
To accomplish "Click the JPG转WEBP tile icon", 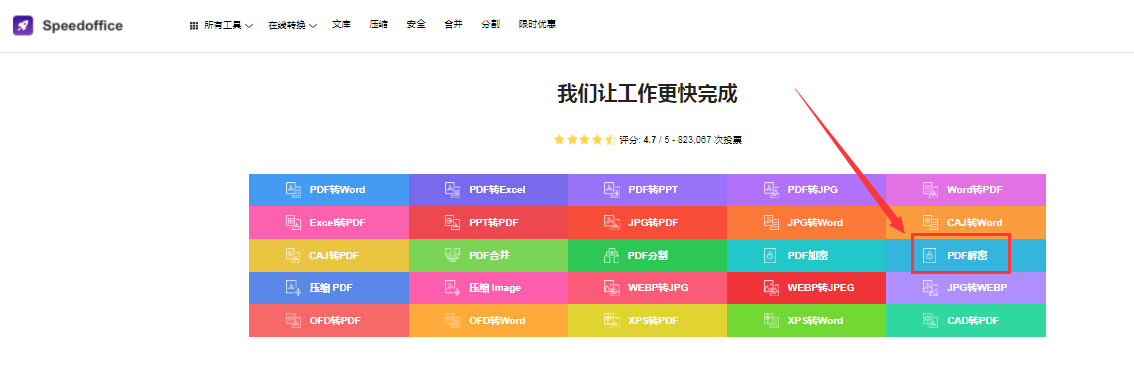I will click(x=930, y=288).
